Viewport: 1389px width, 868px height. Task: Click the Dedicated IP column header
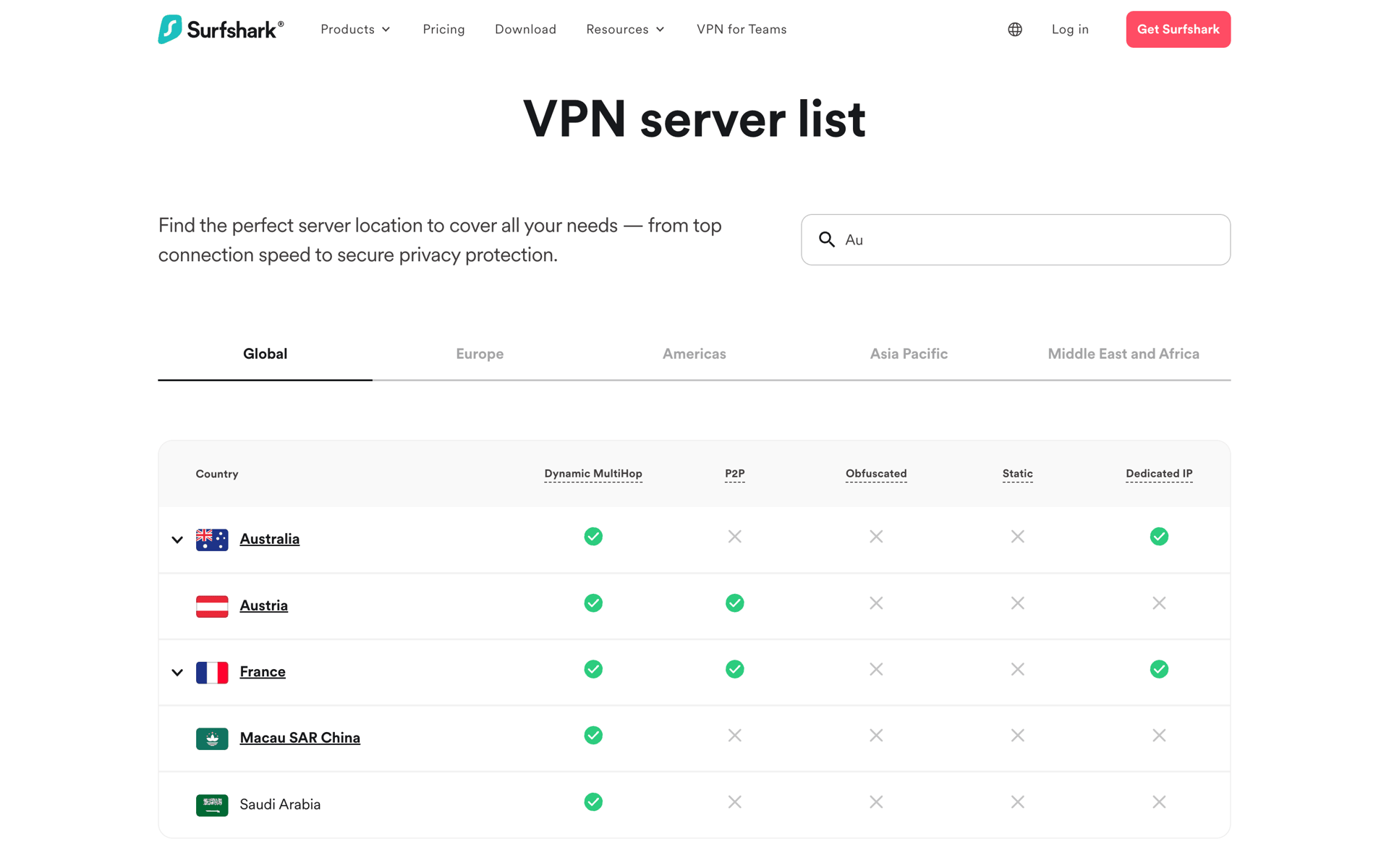click(1159, 474)
